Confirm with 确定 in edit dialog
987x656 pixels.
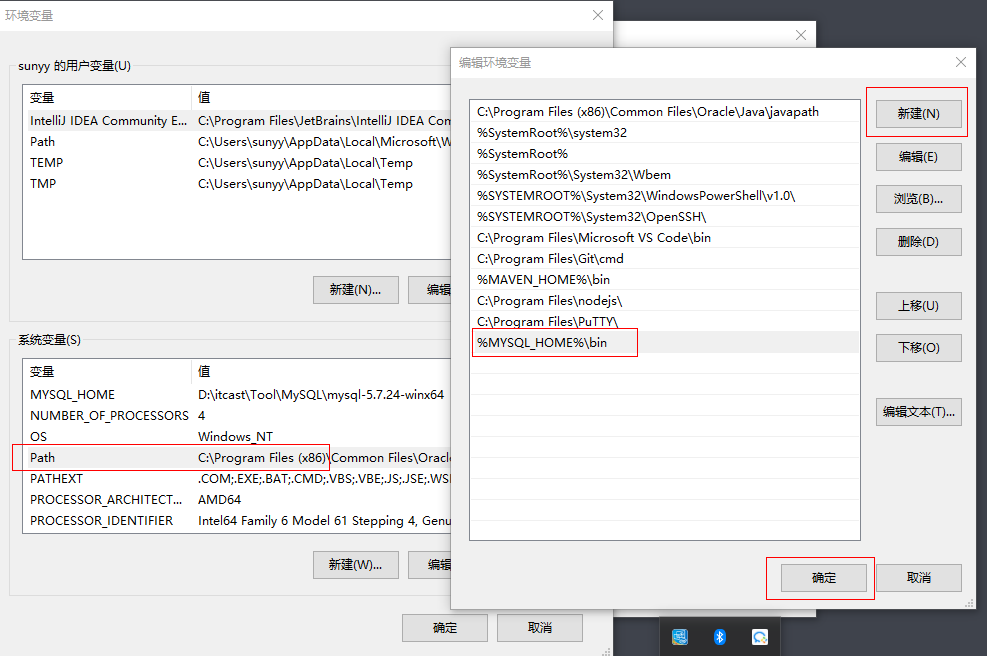(x=823, y=578)
